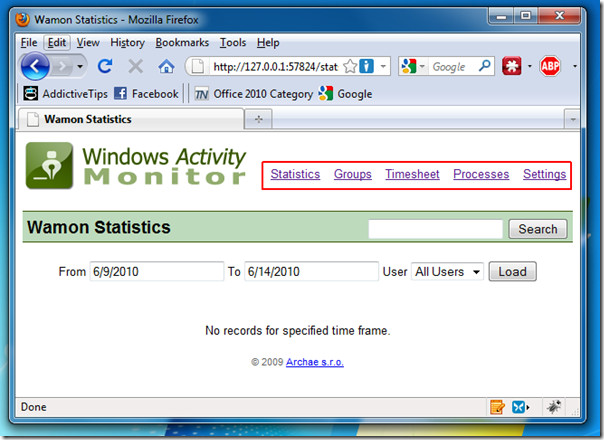
Task: Click the Firefox logo in the title bar
Action: click(x=23, y=19)
